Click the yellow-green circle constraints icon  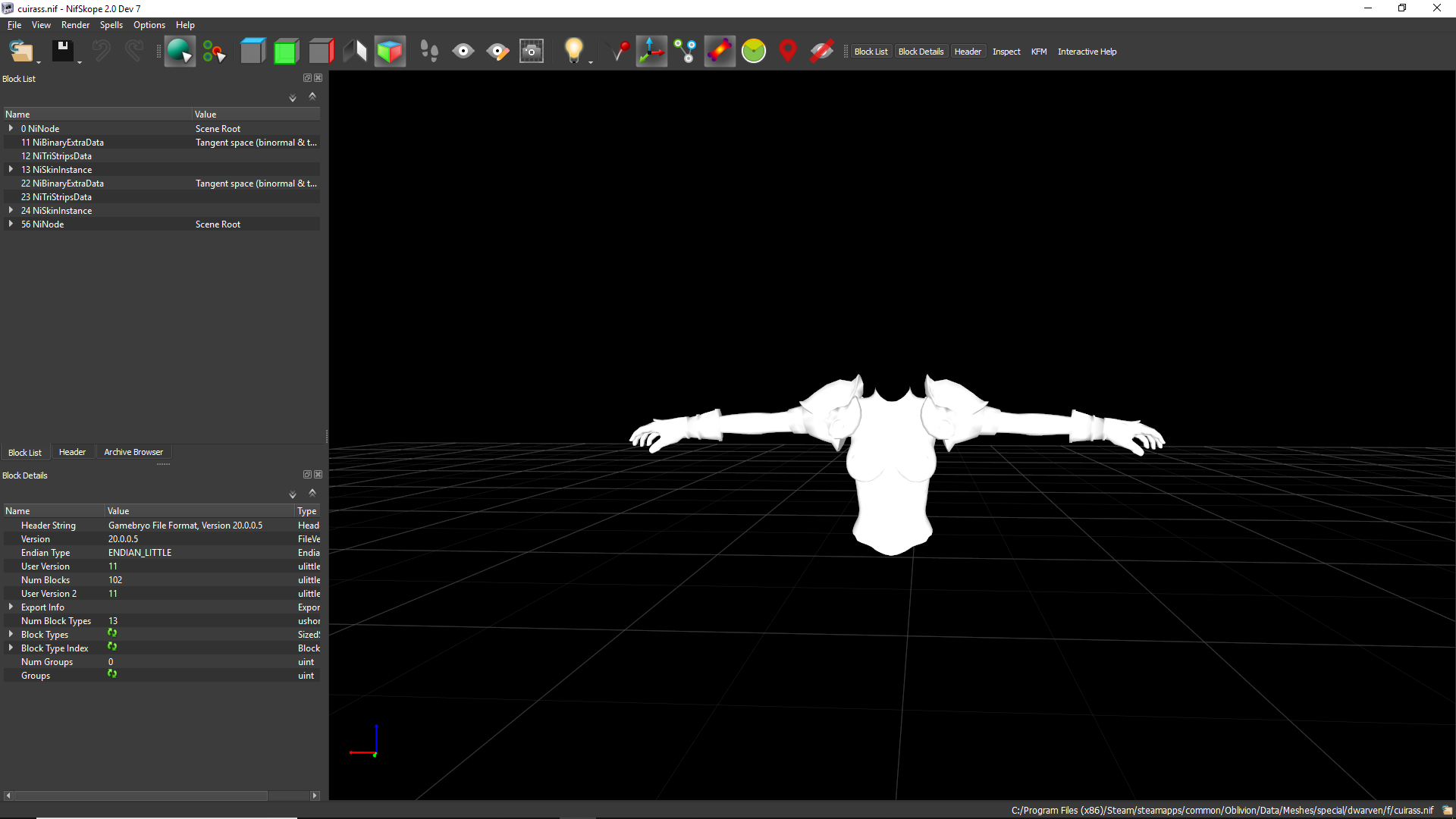754,52
